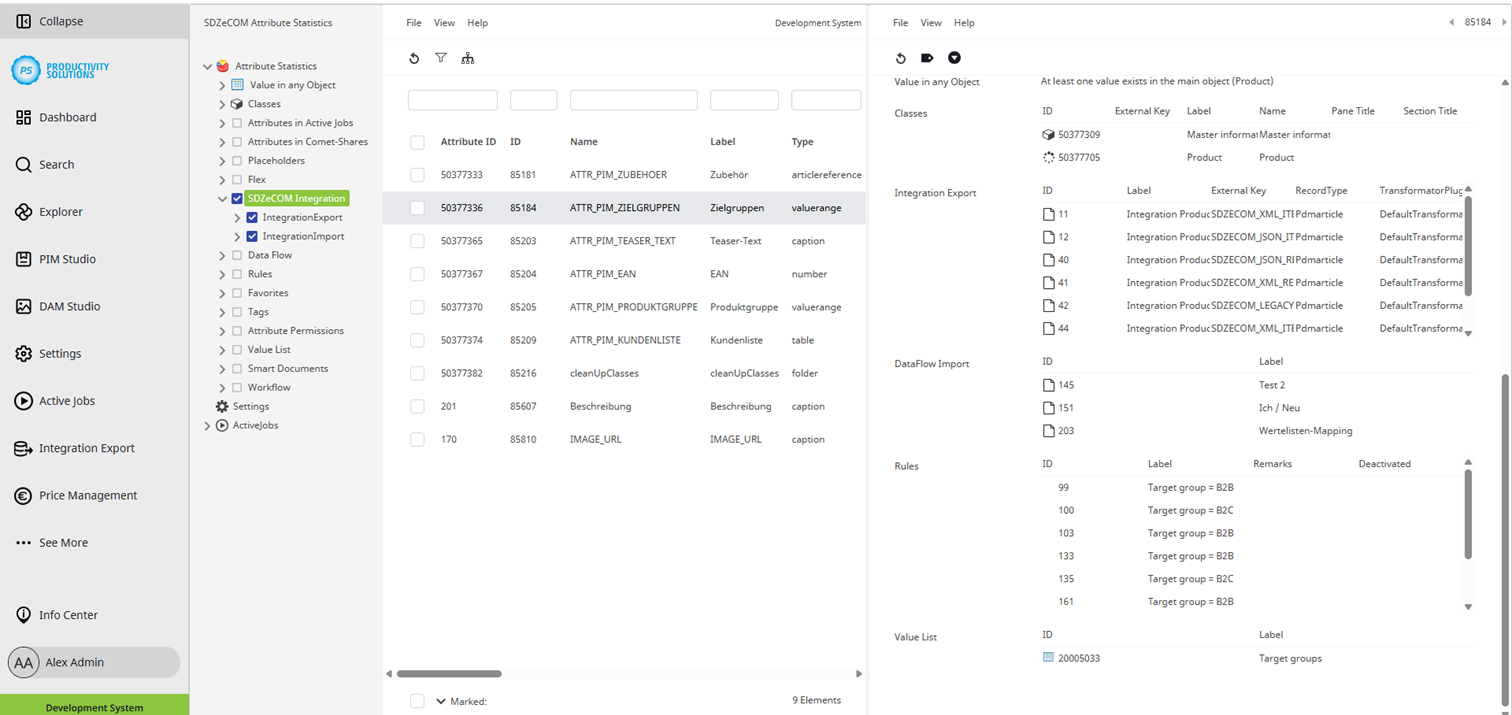The width and height of the screenshot is (1512, 715).
Task: Open the filter icon in the middle toolbar
Action: 441,58
